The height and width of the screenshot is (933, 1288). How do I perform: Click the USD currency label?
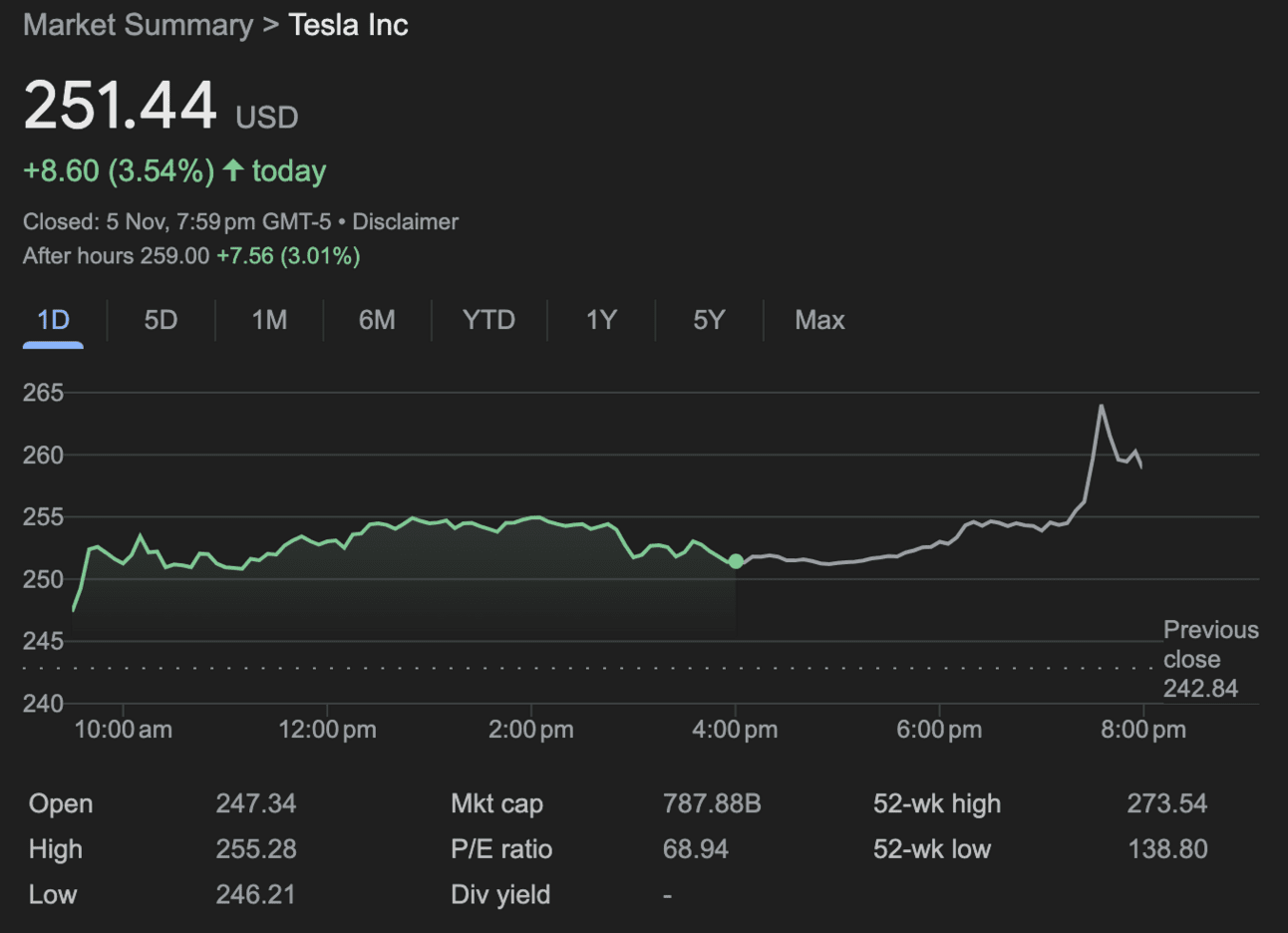click(x=267, y=118)
